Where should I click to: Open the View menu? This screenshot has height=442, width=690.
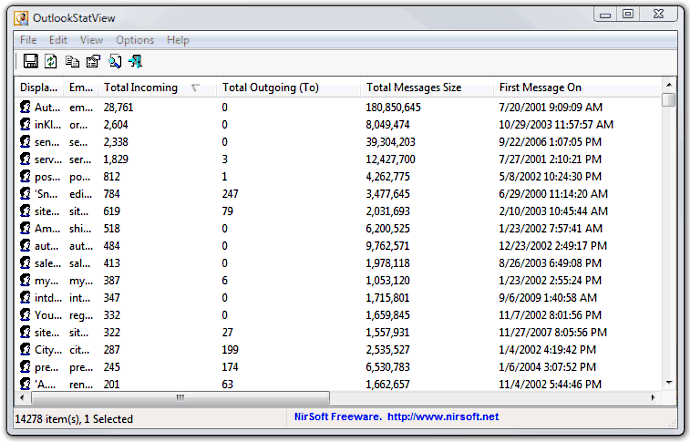coord(91,40)
